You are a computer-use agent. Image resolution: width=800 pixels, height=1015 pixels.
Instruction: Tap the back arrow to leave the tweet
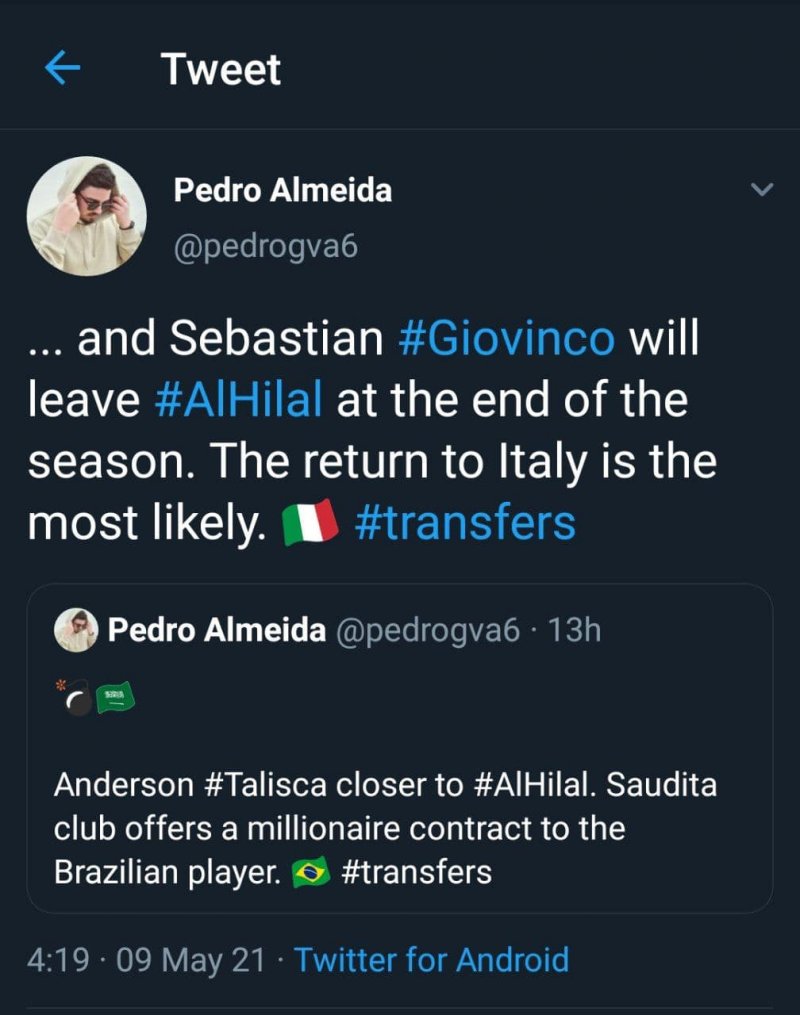[x=63, y=69]
